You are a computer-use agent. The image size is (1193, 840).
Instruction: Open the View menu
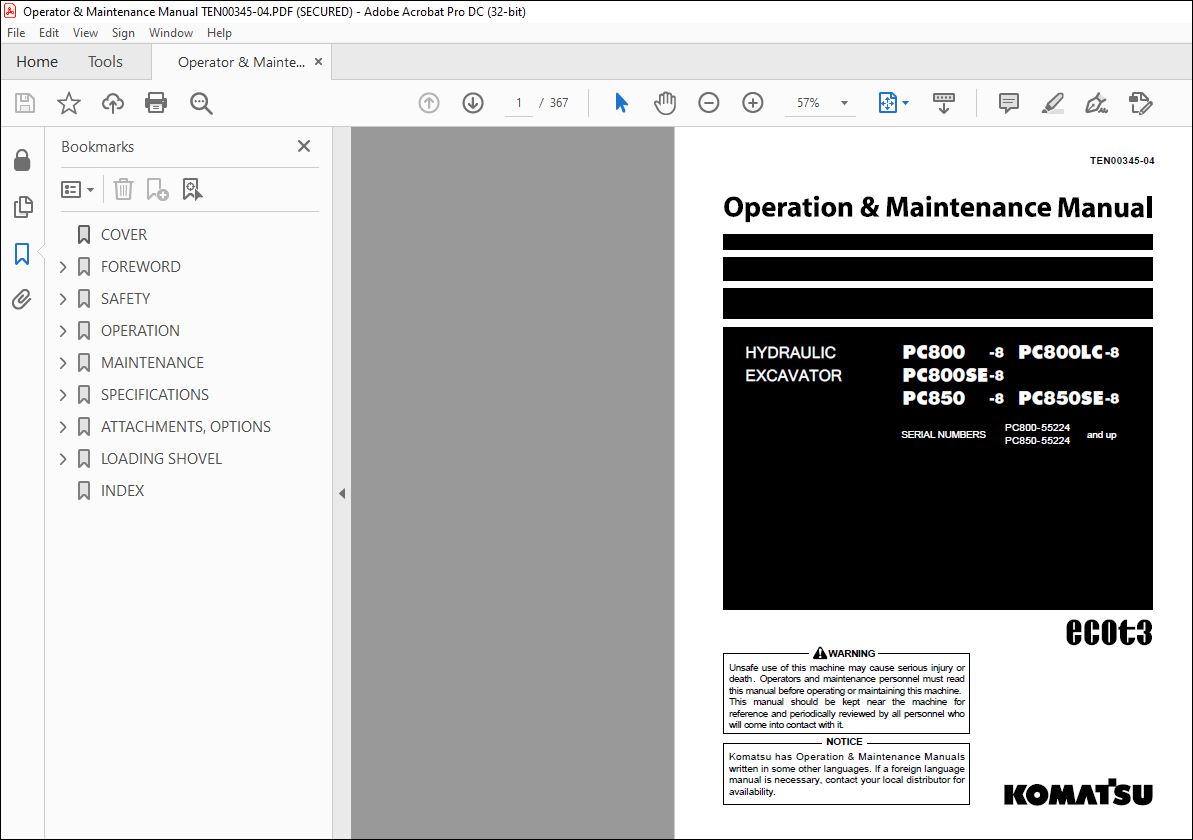pyautogui.click(x=85, y=33)
